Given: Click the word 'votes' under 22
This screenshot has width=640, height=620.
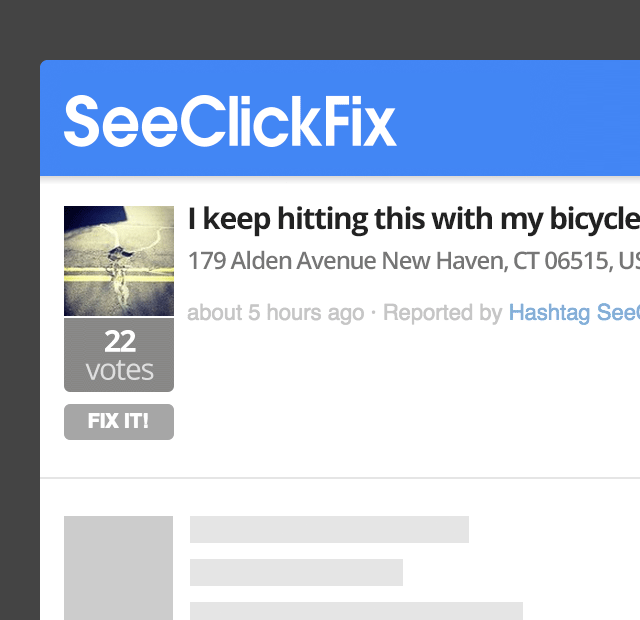Looking at the screenshot, I should [x=120, y=370].
